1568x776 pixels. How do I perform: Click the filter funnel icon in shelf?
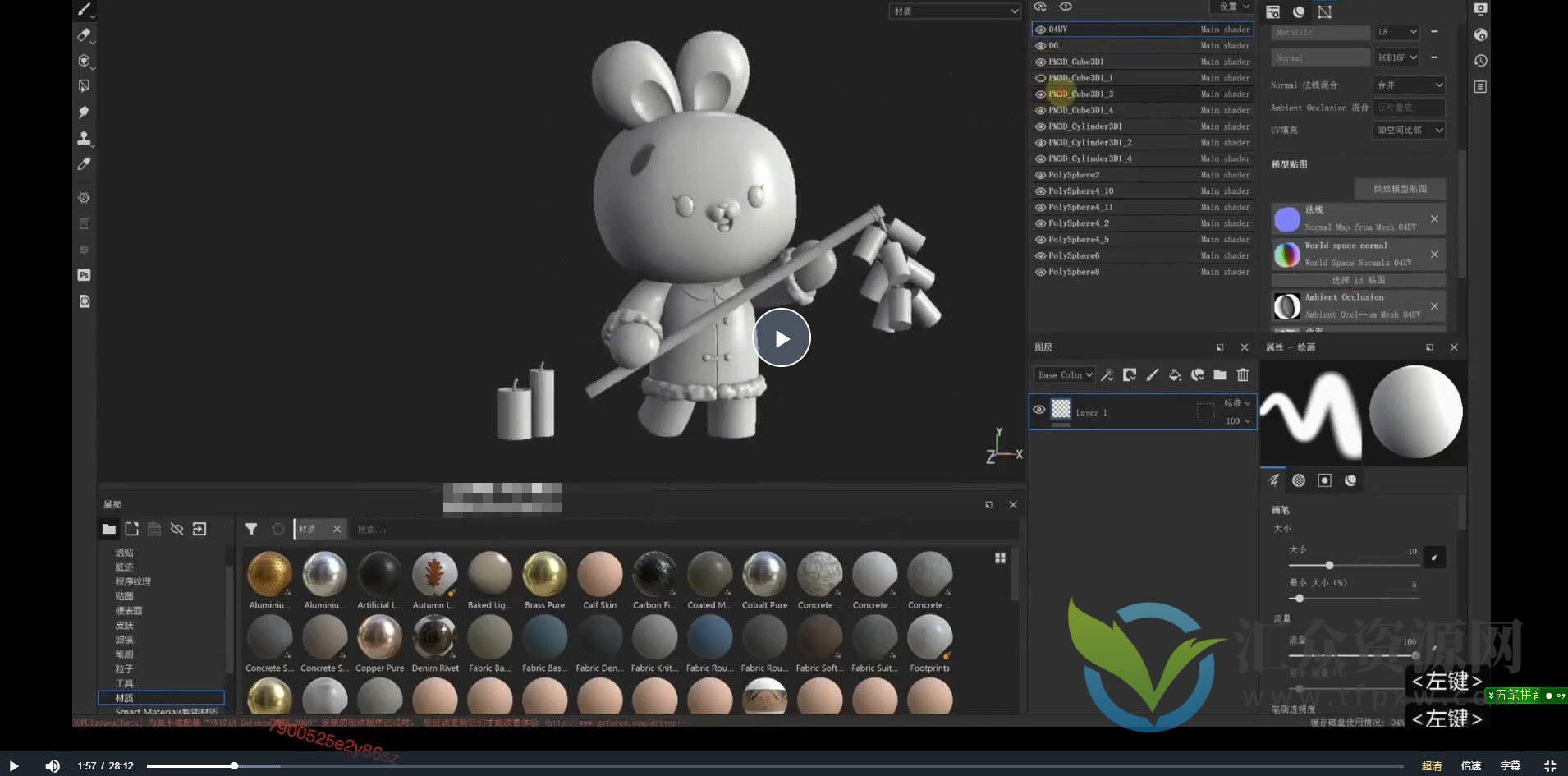(x=251, y=529)
